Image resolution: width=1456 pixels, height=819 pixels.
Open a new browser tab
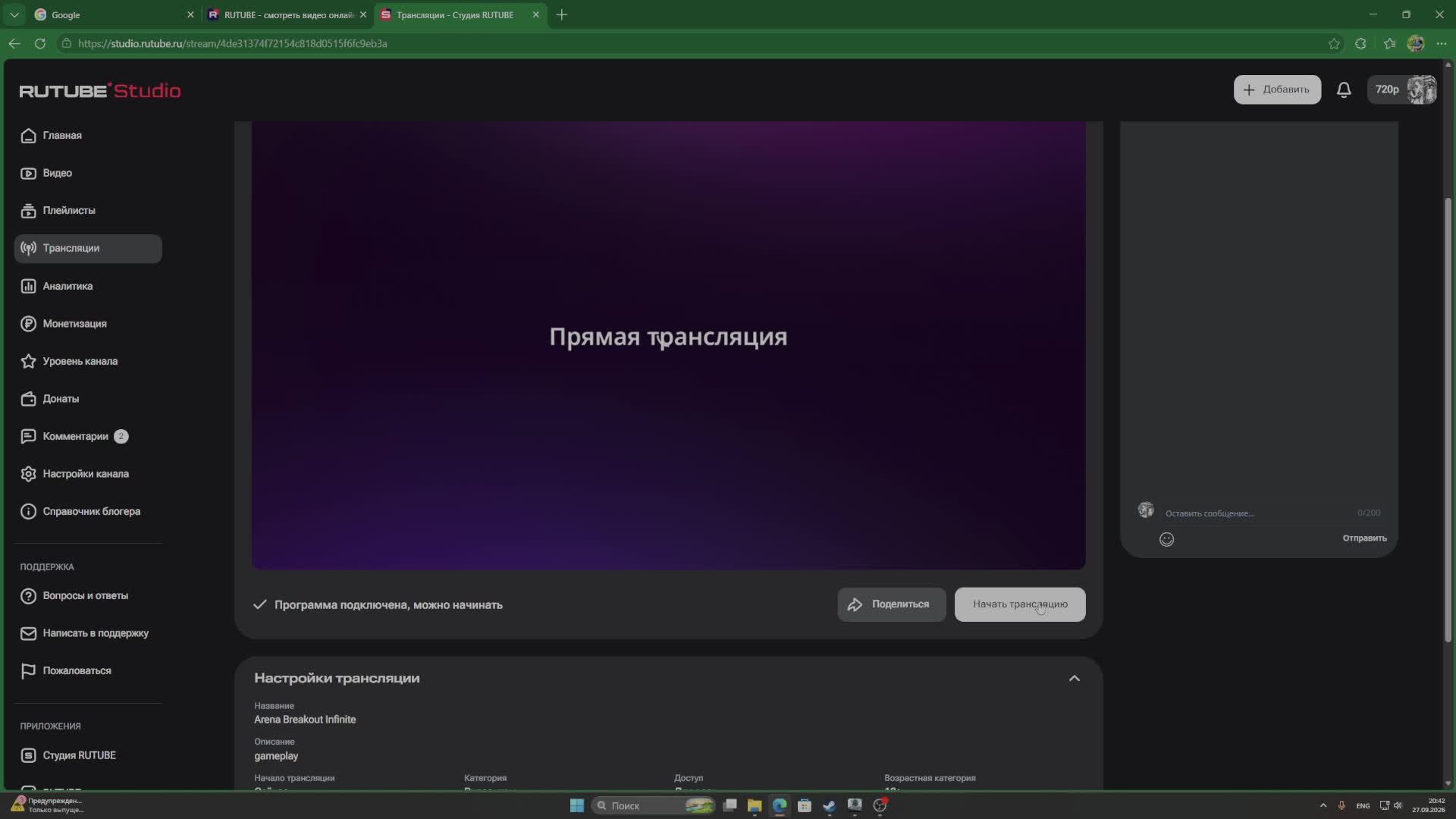[561, 14]
